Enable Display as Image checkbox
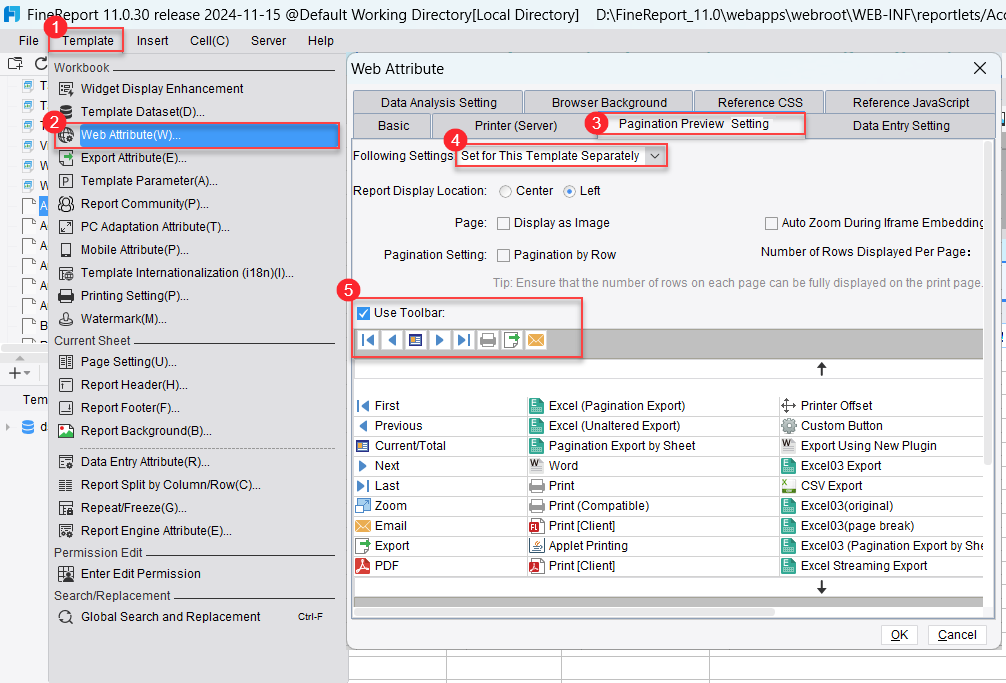 (x=504, y=223)
